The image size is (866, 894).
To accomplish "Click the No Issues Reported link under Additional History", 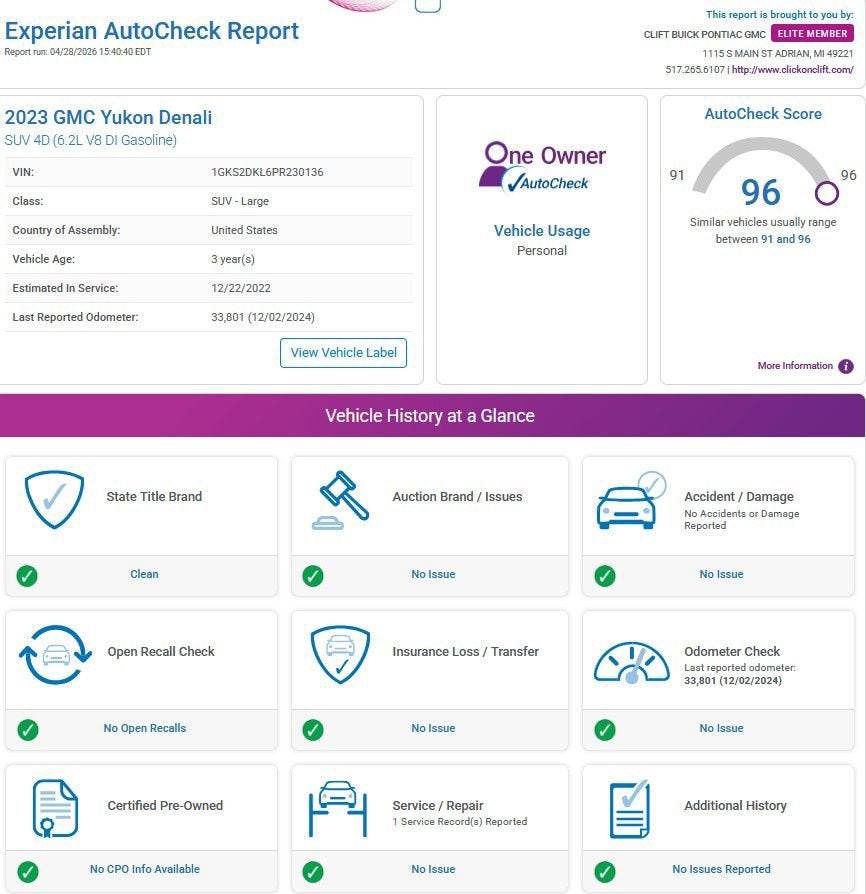I will pos(721,870).
